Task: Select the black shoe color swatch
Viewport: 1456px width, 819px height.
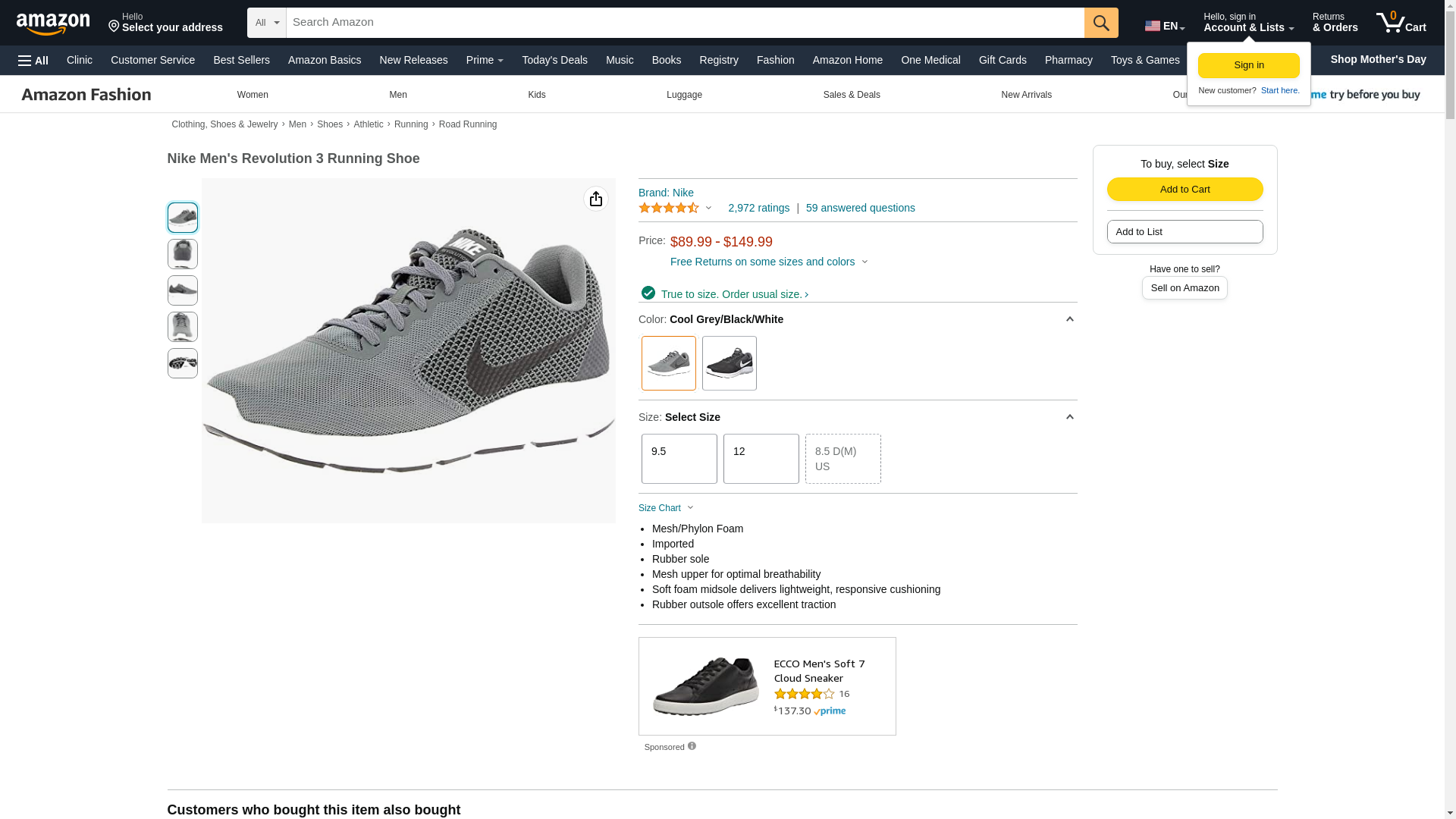Action: pos(729,363)
